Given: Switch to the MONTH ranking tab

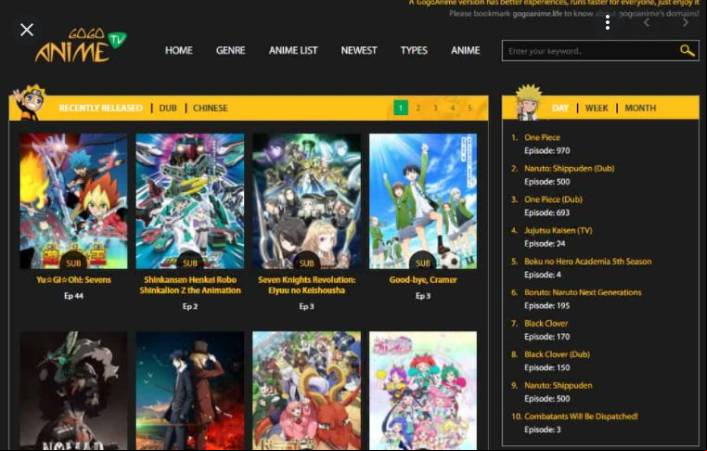Looking at the screenshot, I should click(x=640, y=108).
